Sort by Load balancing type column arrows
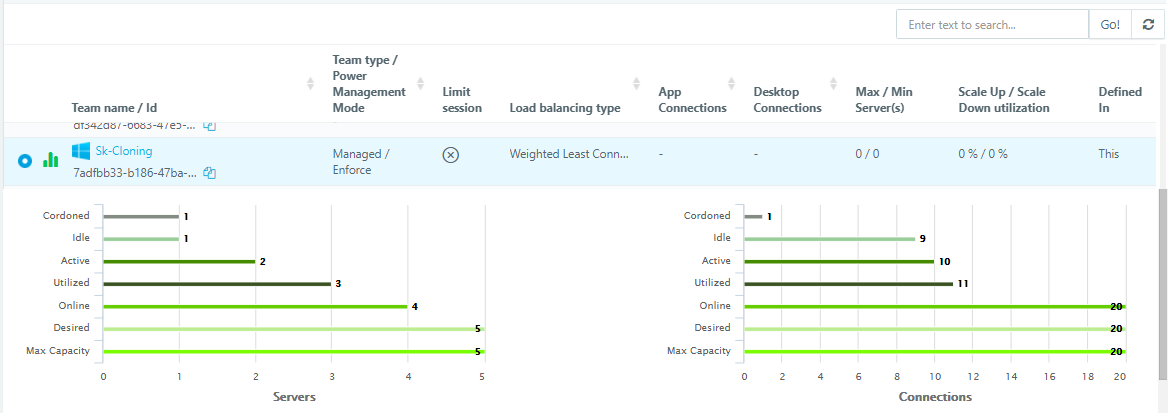This screenshot has height=413, width=1168. tap(636, 84)
